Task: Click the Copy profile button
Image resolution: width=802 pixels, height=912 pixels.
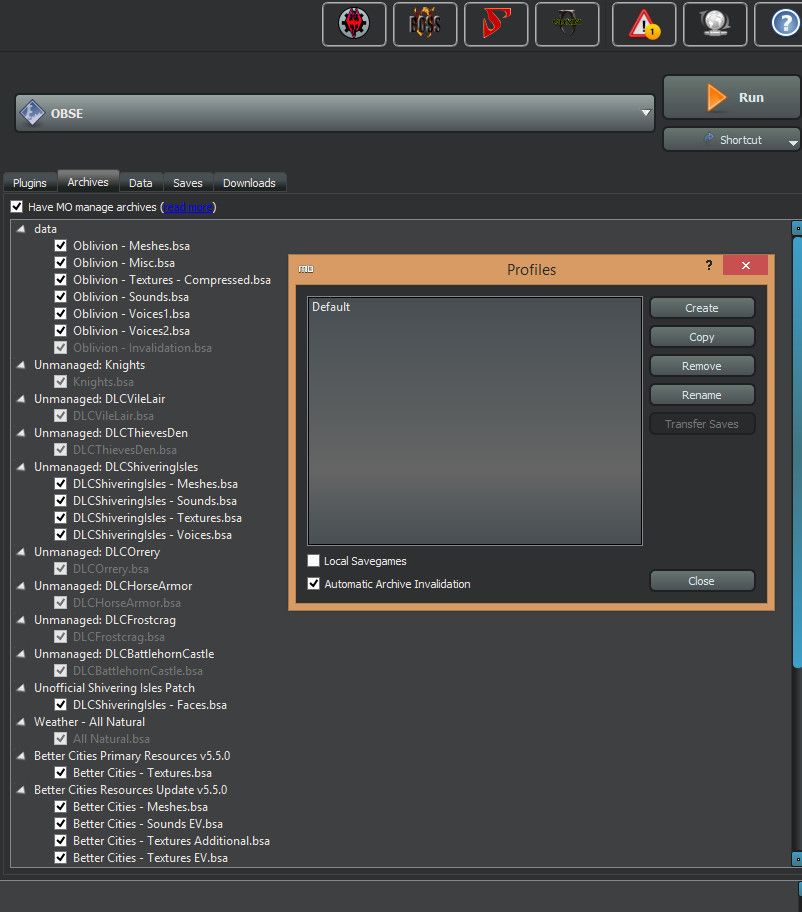Action: [702, 337]
